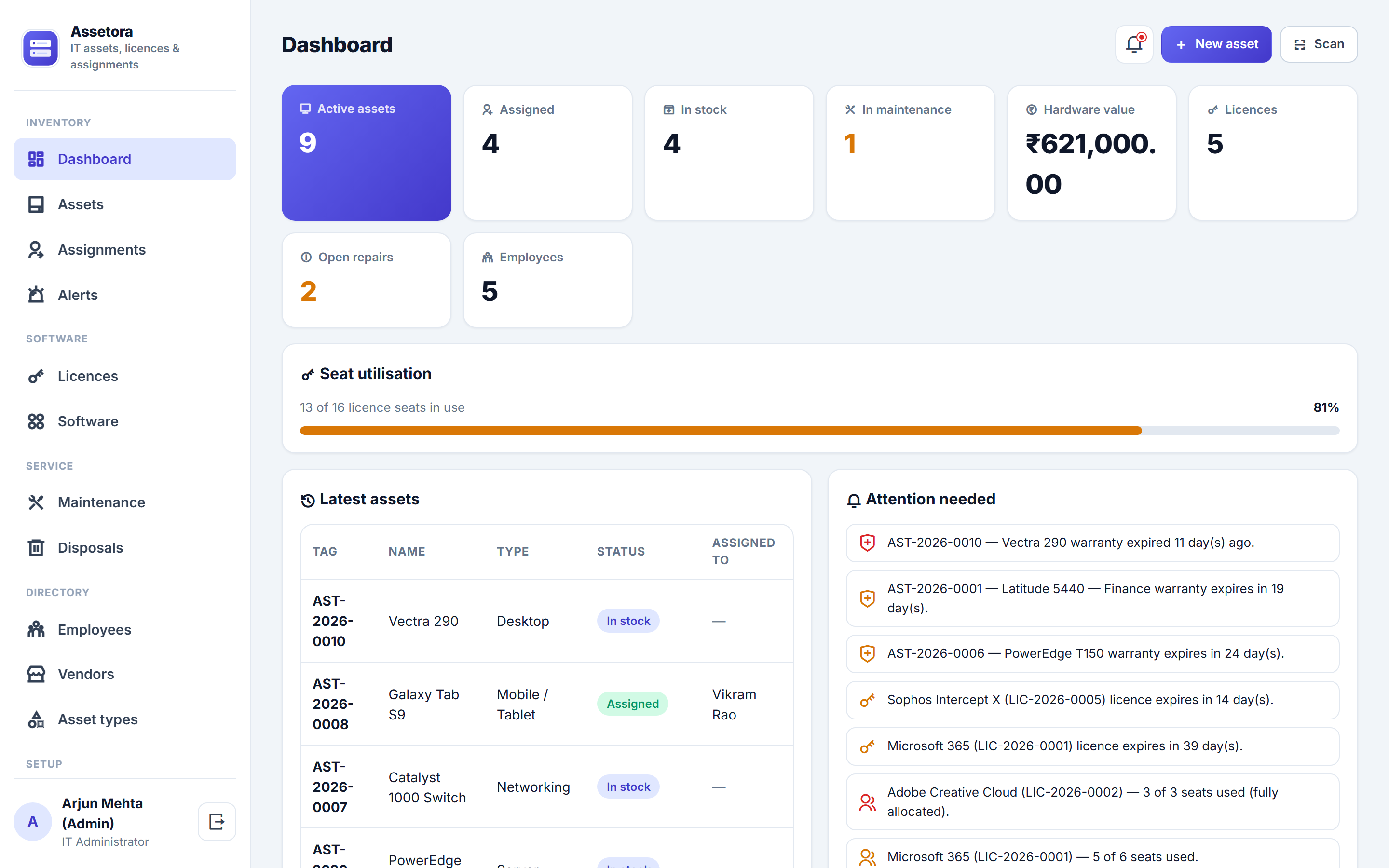Click the Software apps icon in sidebar

click(36, 421)
